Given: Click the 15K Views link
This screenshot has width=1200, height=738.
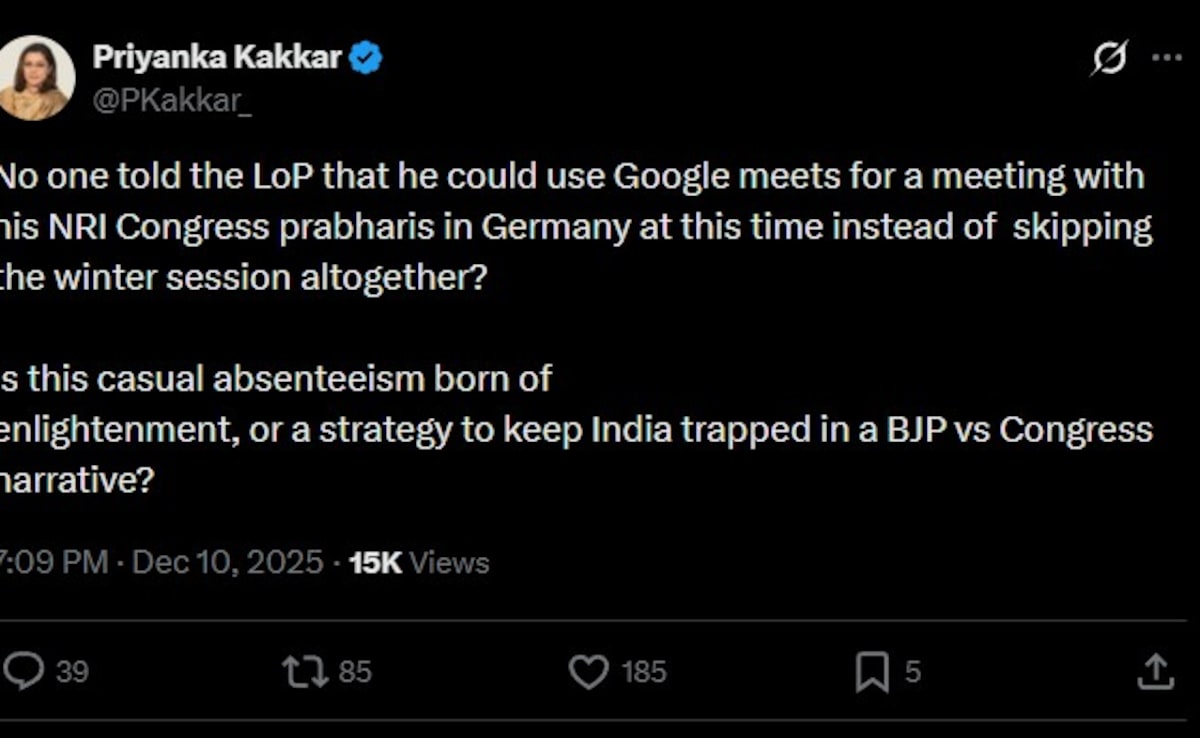Looking at the screenshot, I should (420, 562).
